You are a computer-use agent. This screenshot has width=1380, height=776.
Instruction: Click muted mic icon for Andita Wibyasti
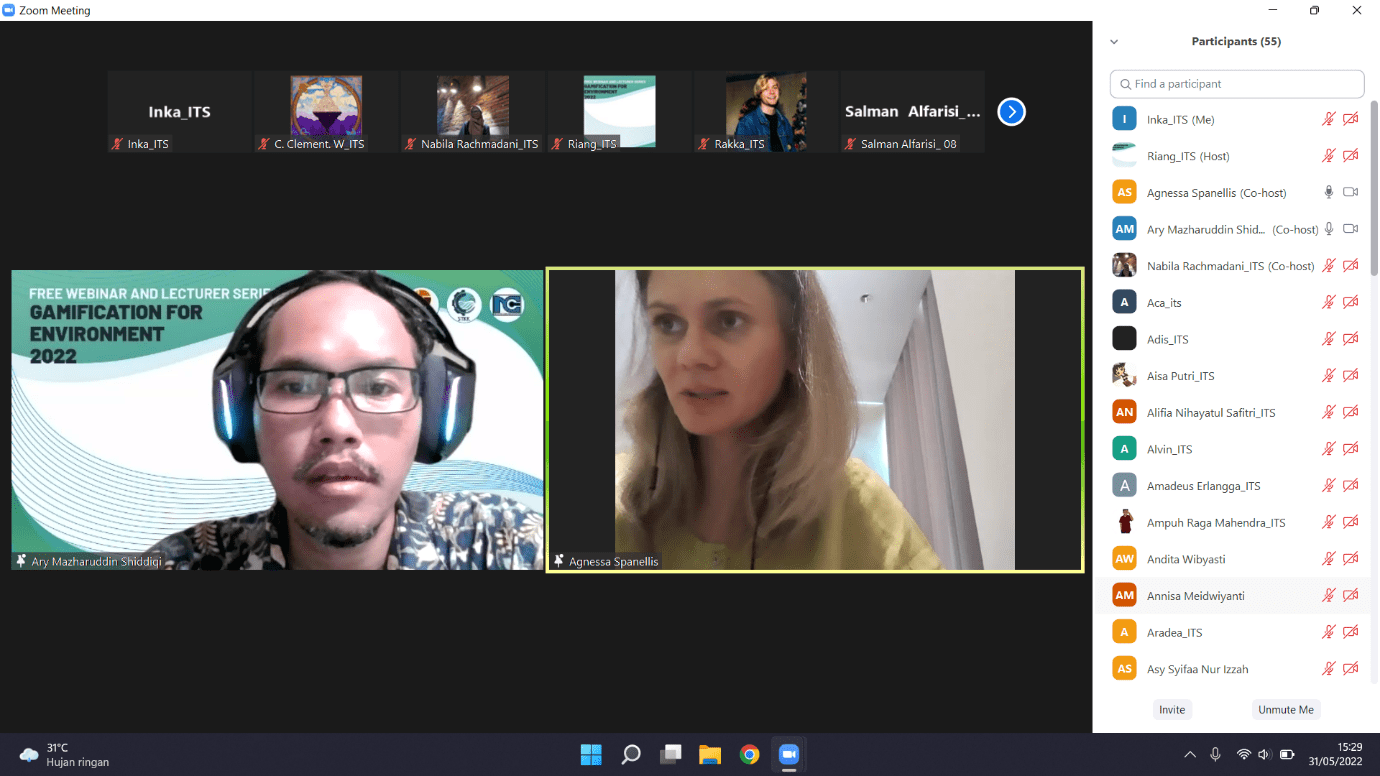(1329, 559)
